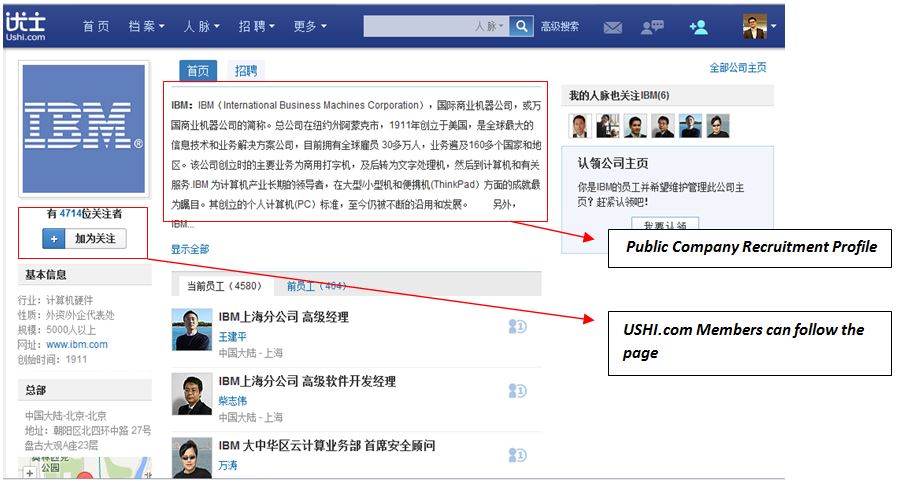Click connection degree icon for 王建平
The image size is (902, 494).
(517, 327)
